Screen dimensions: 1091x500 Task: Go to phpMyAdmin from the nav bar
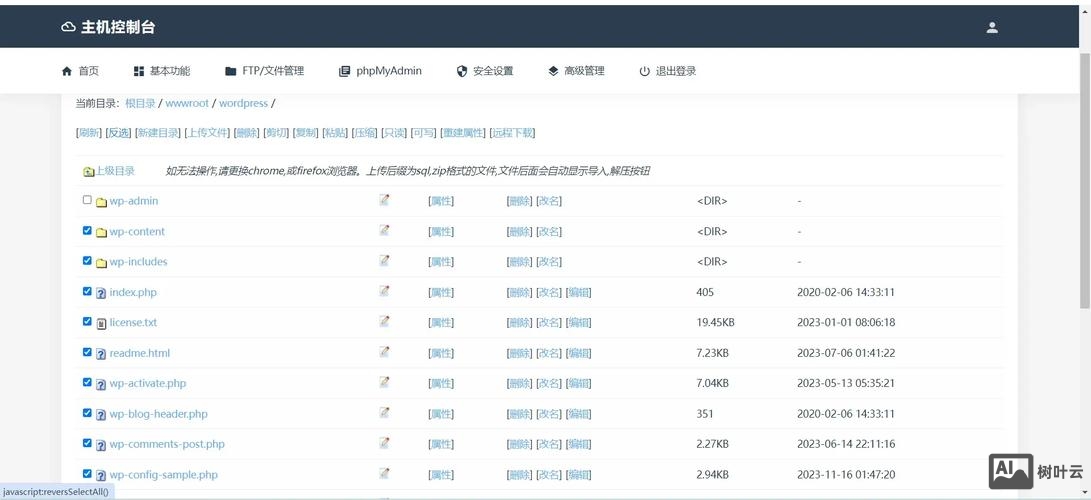point(380,71)
